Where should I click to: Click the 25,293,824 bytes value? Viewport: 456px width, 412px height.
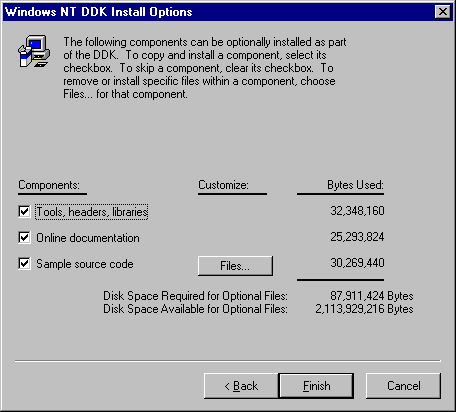pyautogui.click(x=357, y=237)
